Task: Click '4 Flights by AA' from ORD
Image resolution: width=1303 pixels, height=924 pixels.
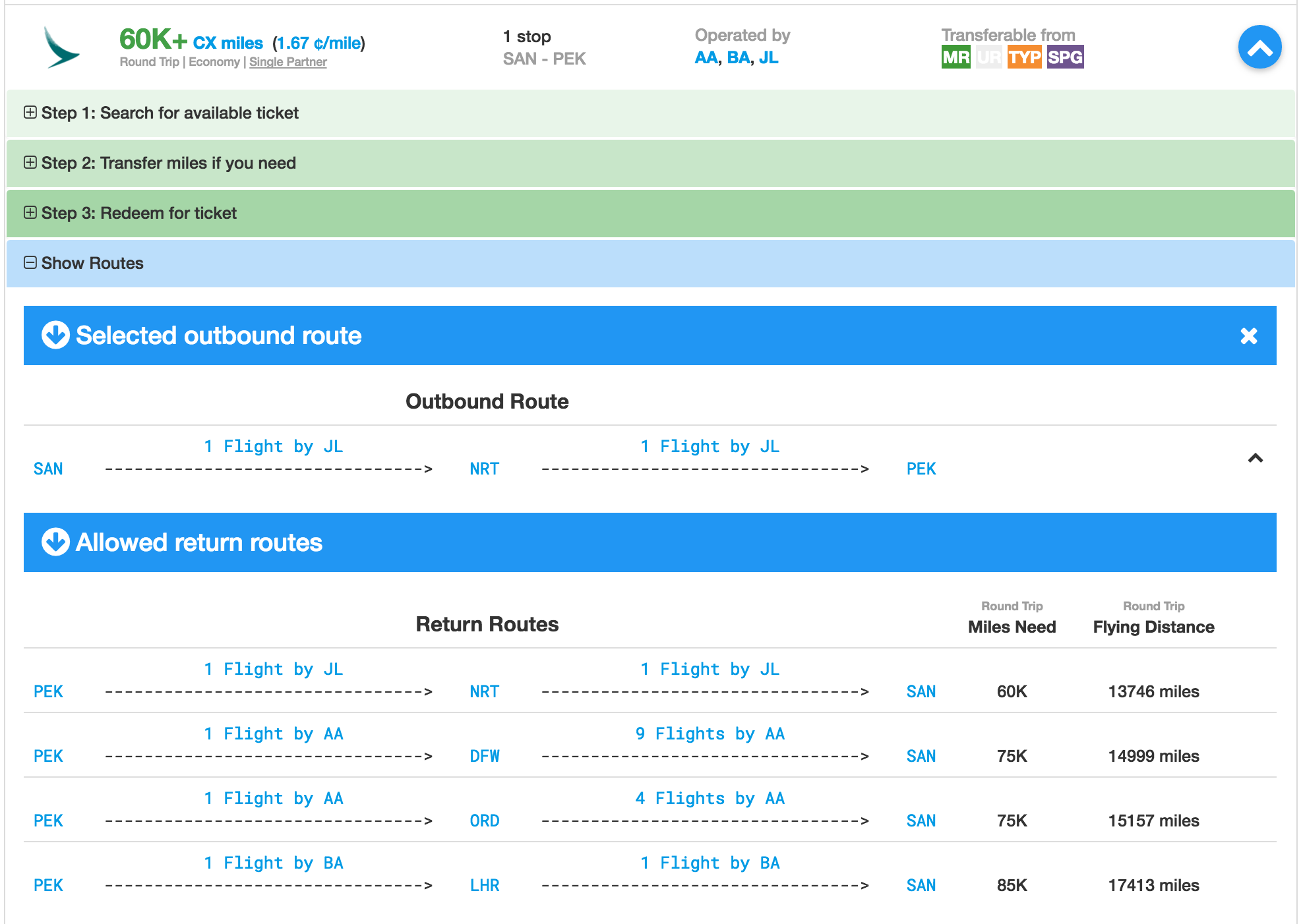Action: point(710,798)
